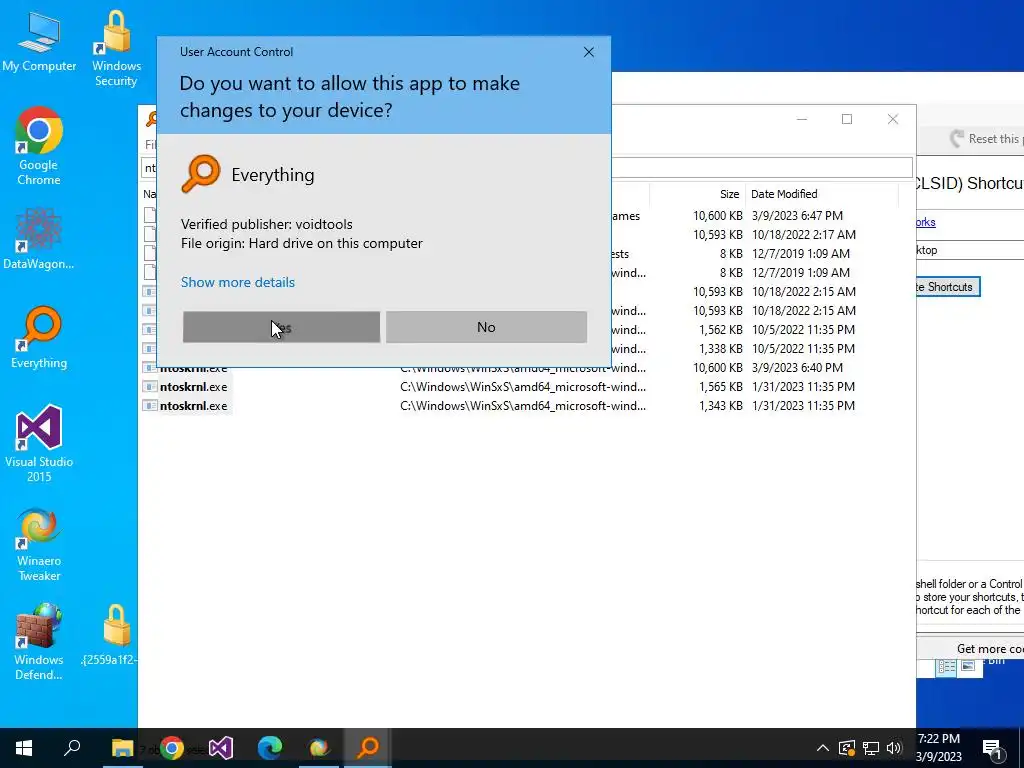This screenshot has width=1024, height=768.
Task: Click Reset this page in Winaero Tweaker
Action: click(x=987, y=138)
